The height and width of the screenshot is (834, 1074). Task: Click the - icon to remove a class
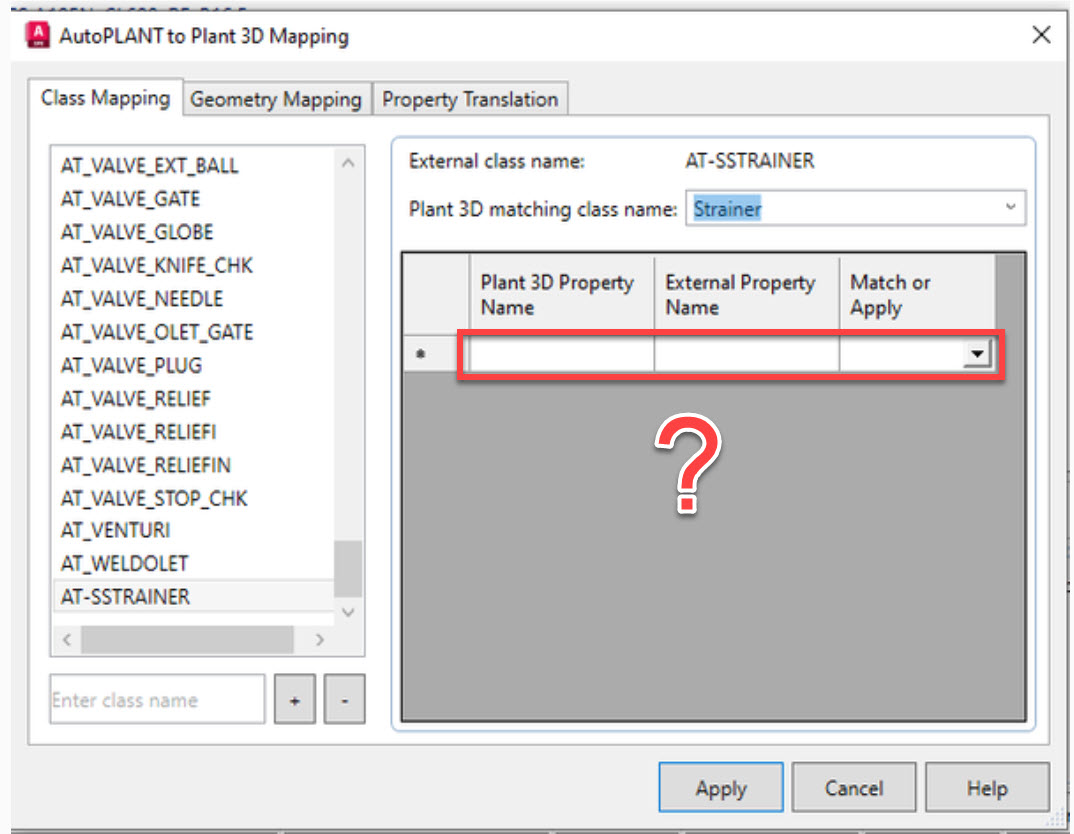pos(344,699)
